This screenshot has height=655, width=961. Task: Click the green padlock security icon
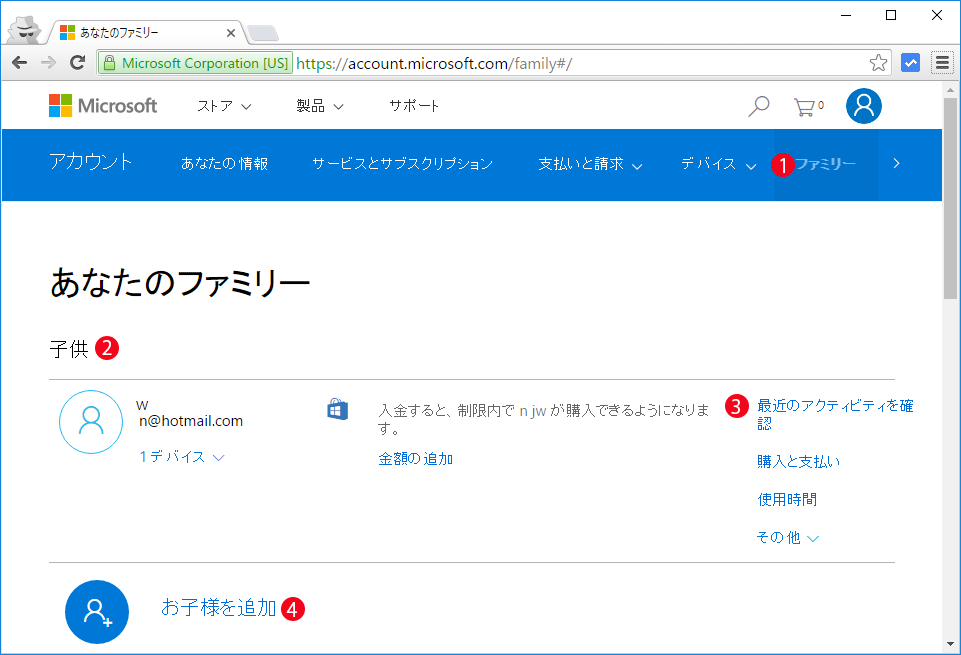(109, 63)
